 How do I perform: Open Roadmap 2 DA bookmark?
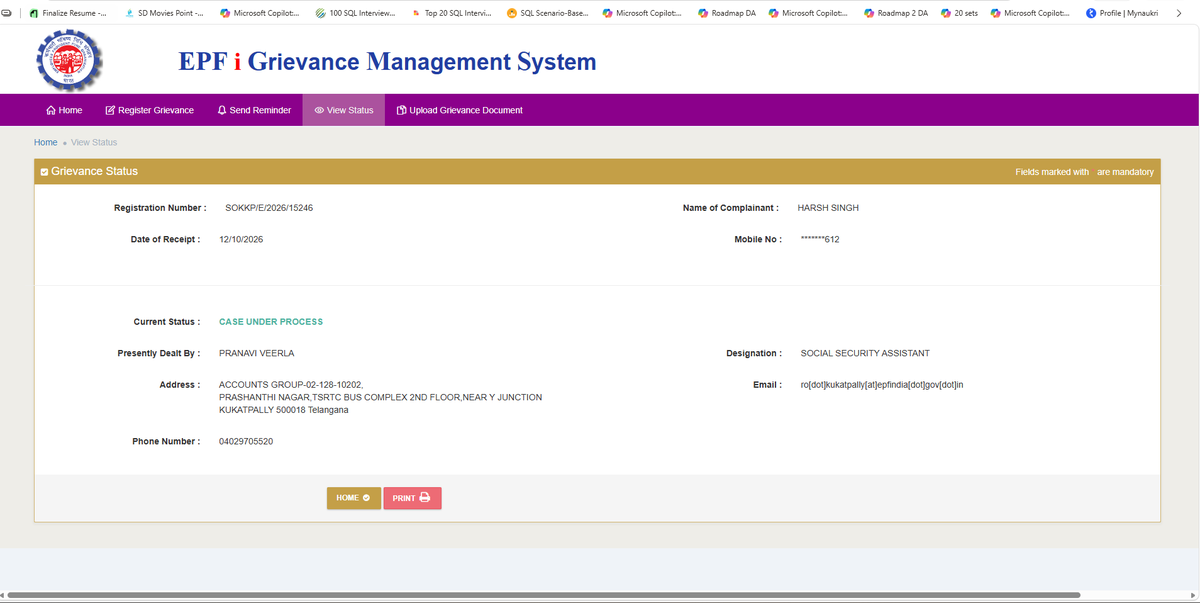[x=896, y=13]
